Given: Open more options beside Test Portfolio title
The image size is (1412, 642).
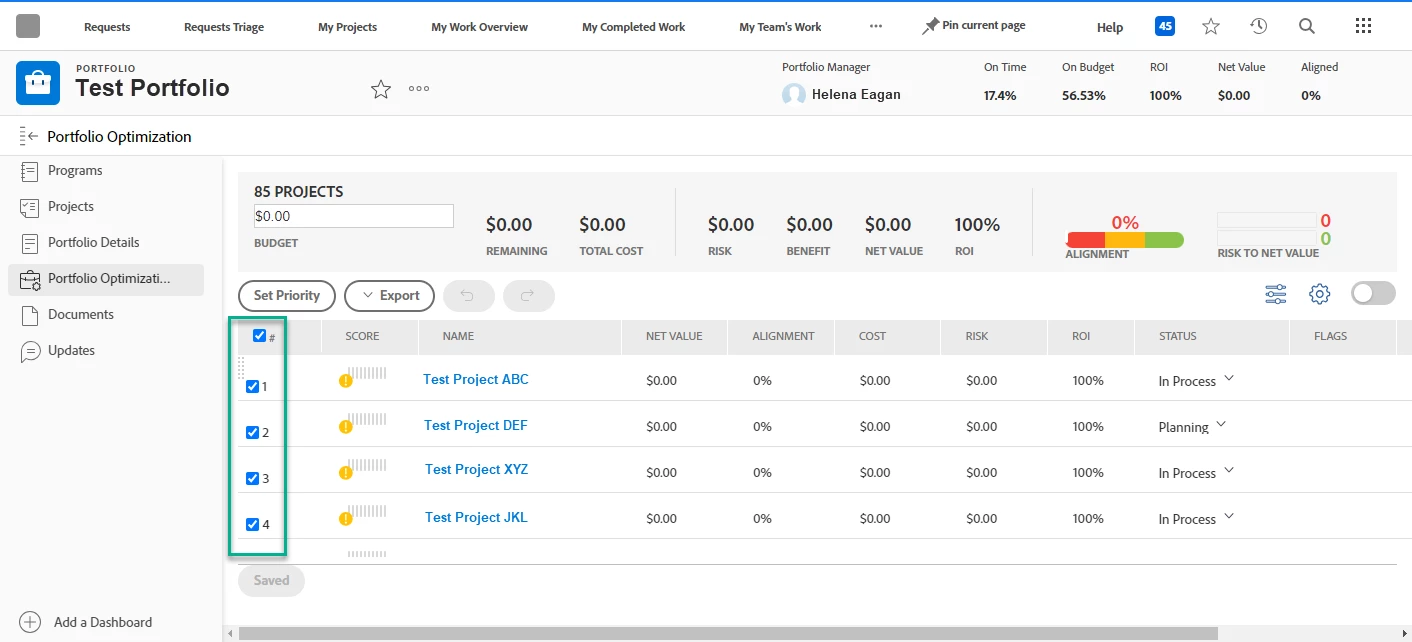Looking at the screenshot, I should coord(419,89).
